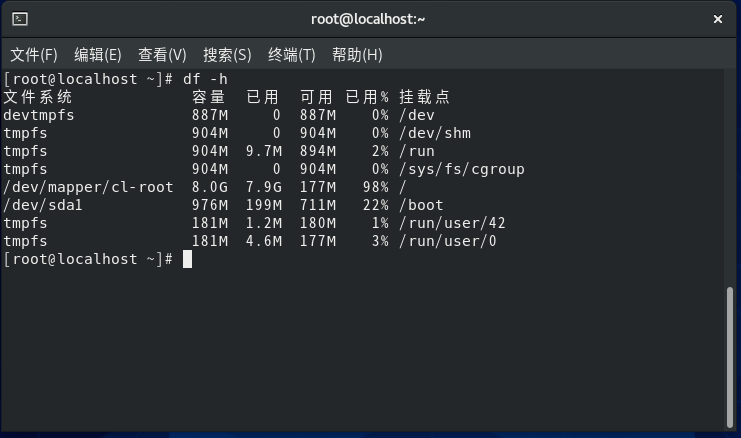Click the 容量 column header
The width and height of the screenshot is (741, 438).
click(x=208, y=97)
